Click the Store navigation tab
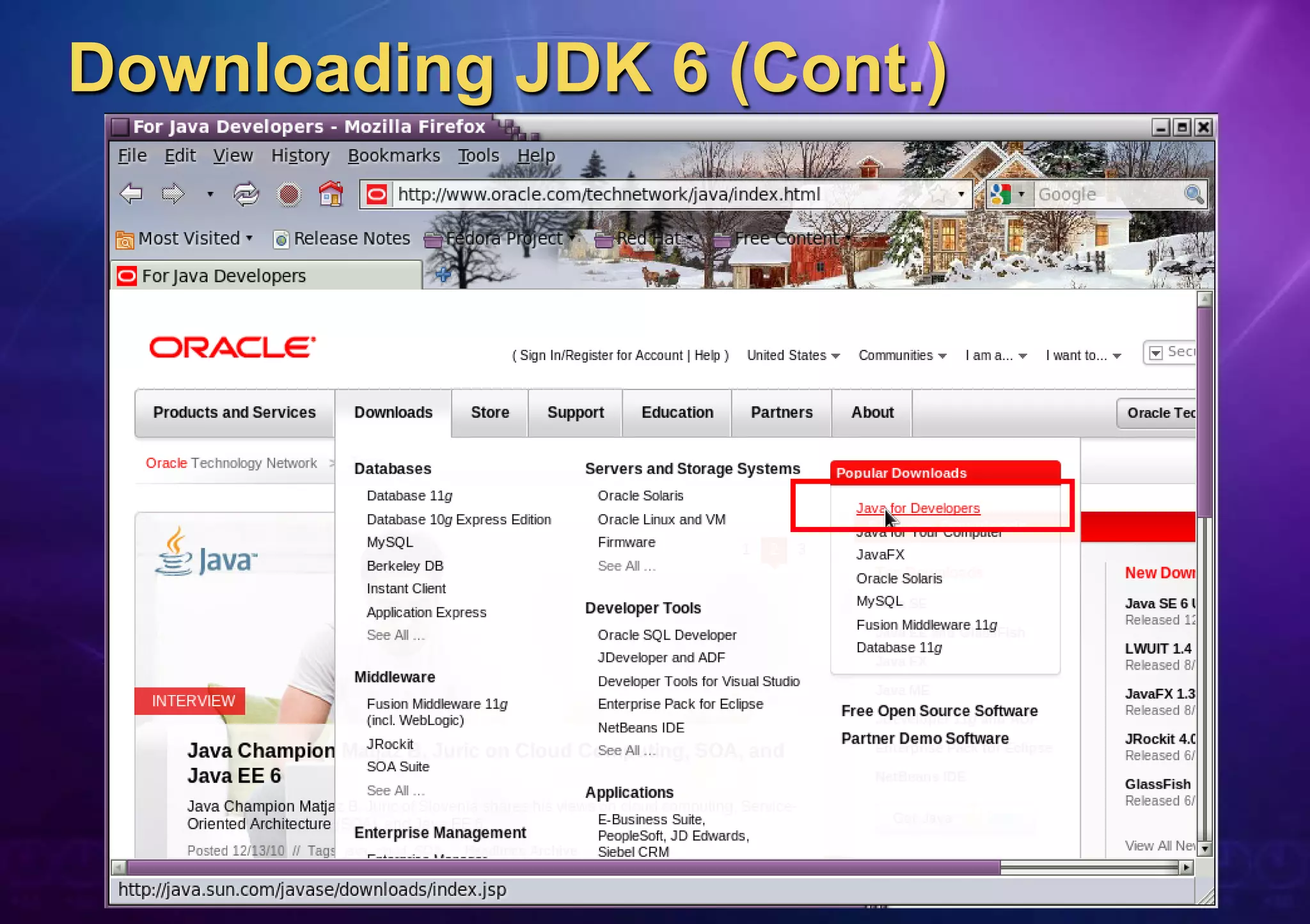This screenshot has width=1310, height=924. pyautogui.click(x=490, y=412)
